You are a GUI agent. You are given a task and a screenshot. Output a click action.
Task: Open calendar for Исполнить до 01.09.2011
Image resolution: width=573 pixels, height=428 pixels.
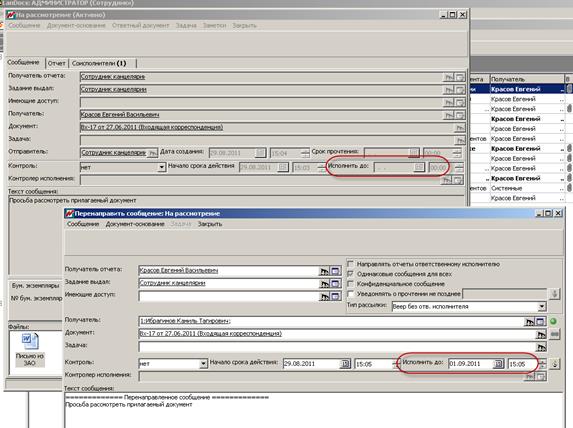click(x=498, y=364)
